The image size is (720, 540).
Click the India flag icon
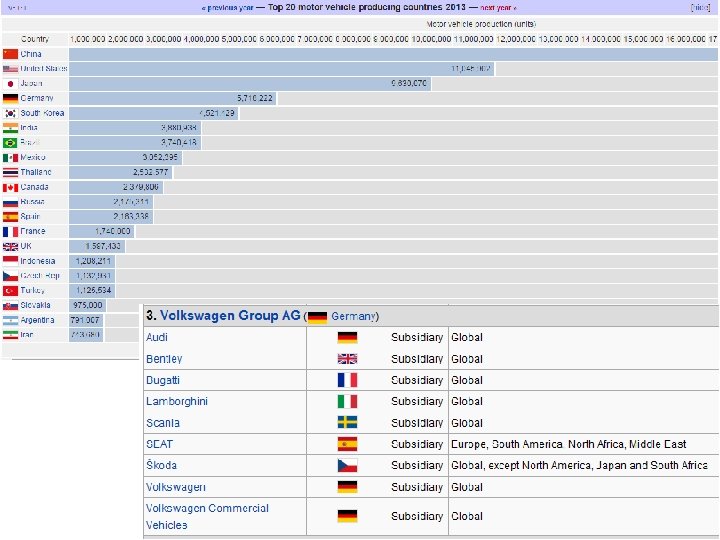click(x=10, y=128)
